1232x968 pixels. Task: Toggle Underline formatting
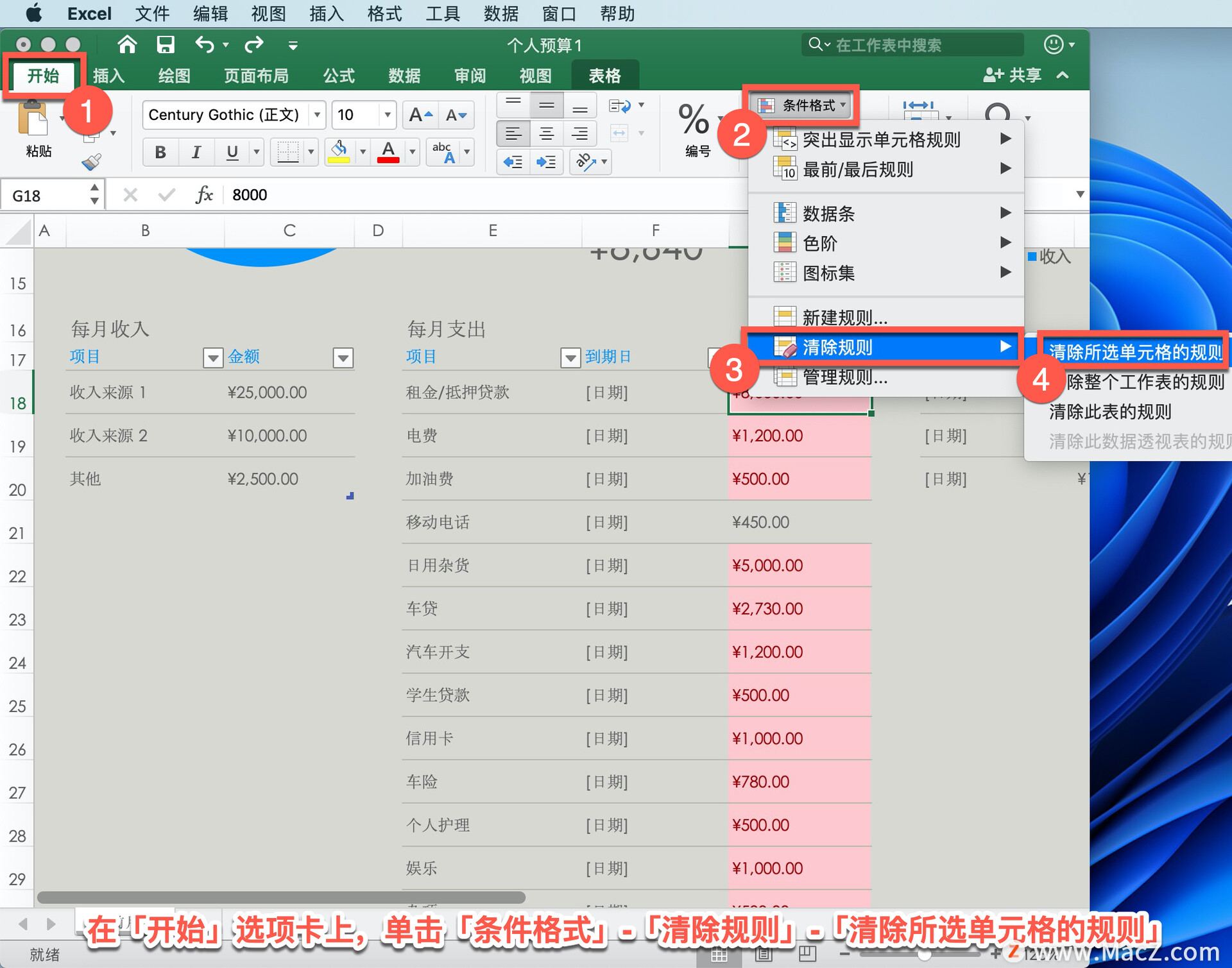click(232, 152)
